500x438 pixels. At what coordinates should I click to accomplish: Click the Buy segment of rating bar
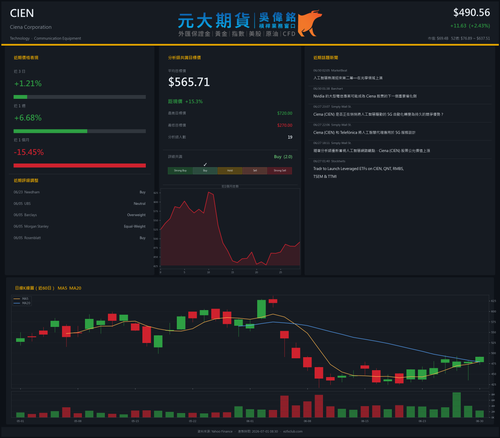click(205, 171)
